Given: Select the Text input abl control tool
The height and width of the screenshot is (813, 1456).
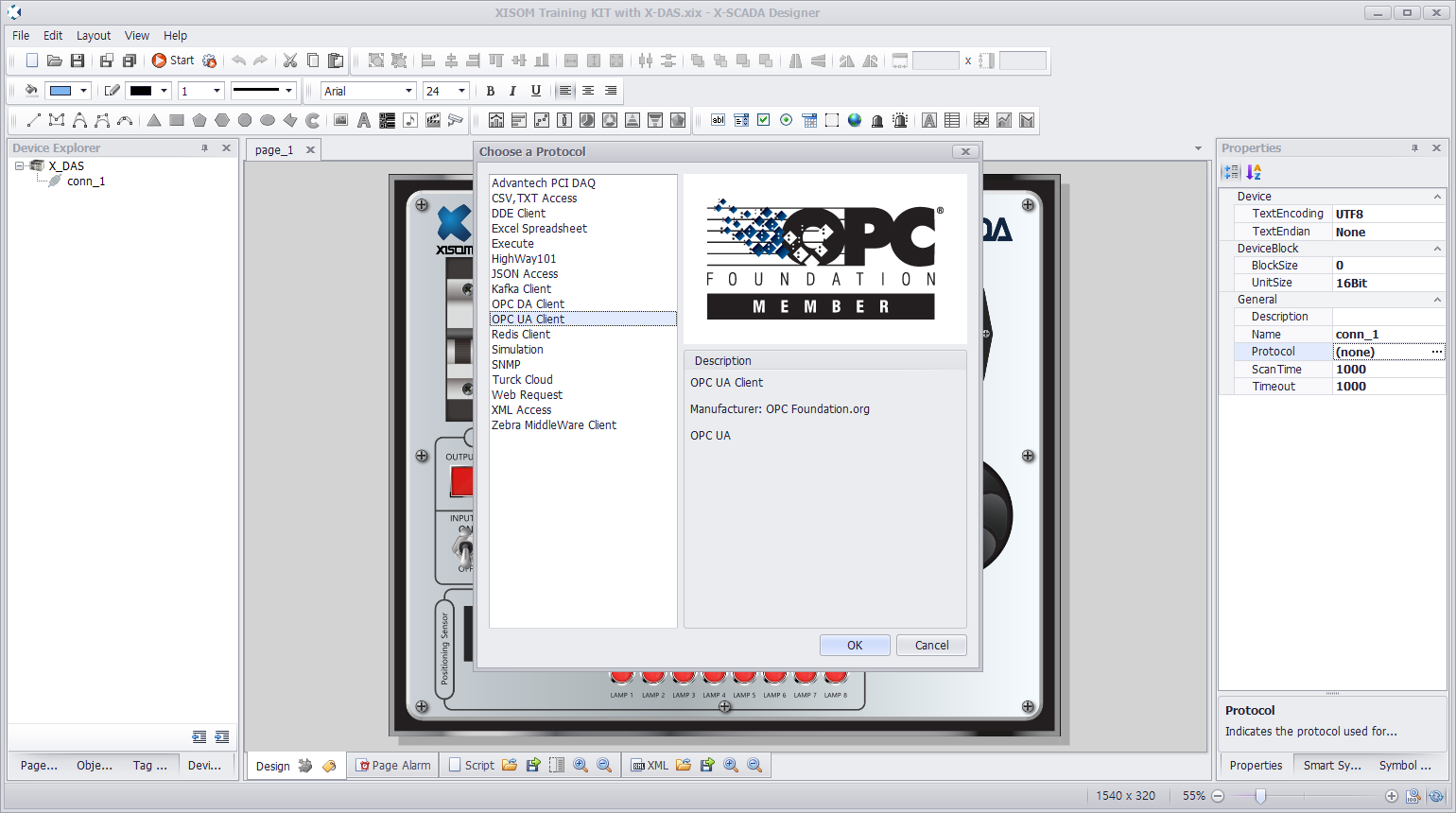Looking at the screenshot, I should (x=719, y=120).
